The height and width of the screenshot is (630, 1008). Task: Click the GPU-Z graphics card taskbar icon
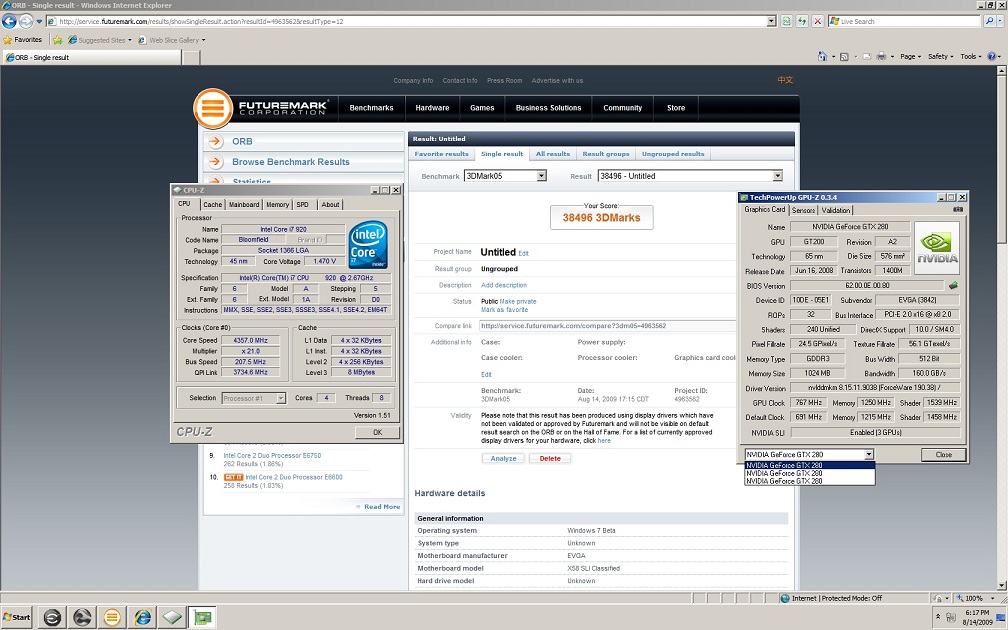pos(202,618)
